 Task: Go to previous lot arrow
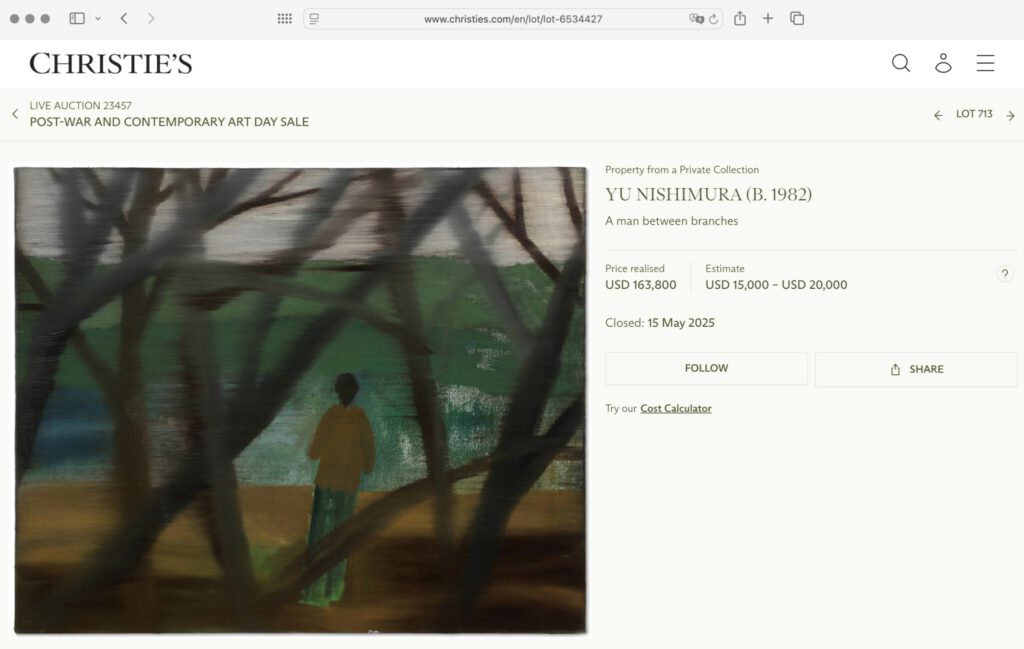tap(938, 116)
